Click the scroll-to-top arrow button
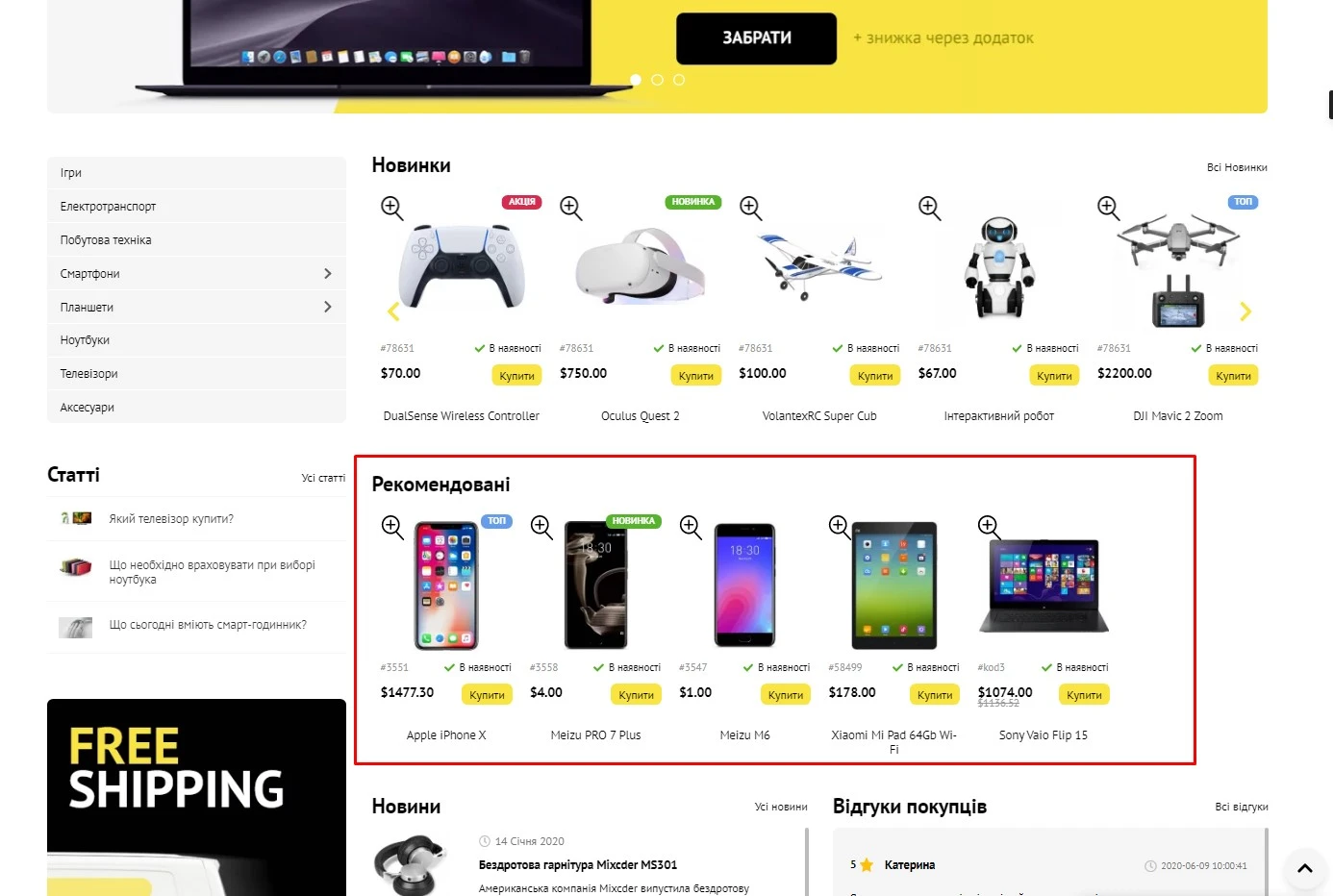 pos(1305,868)
